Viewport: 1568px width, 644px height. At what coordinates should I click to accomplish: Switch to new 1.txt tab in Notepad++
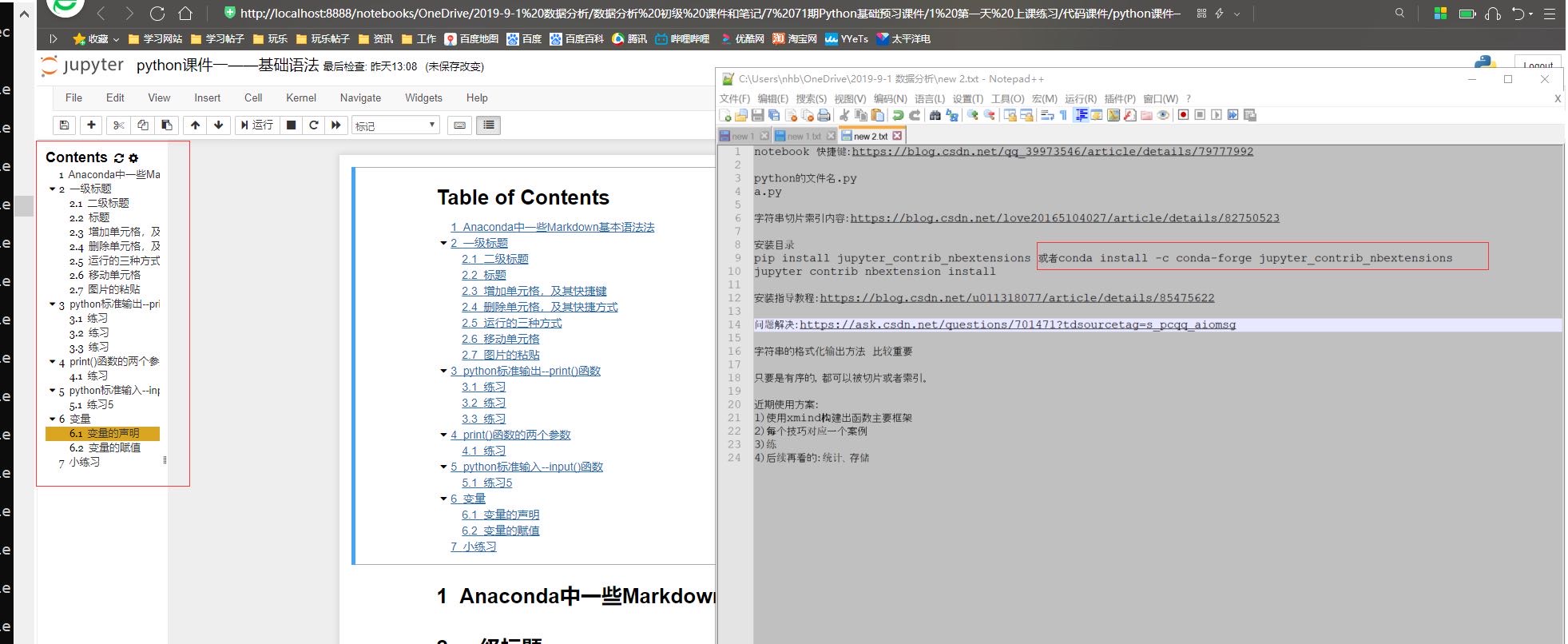point(805,136)
